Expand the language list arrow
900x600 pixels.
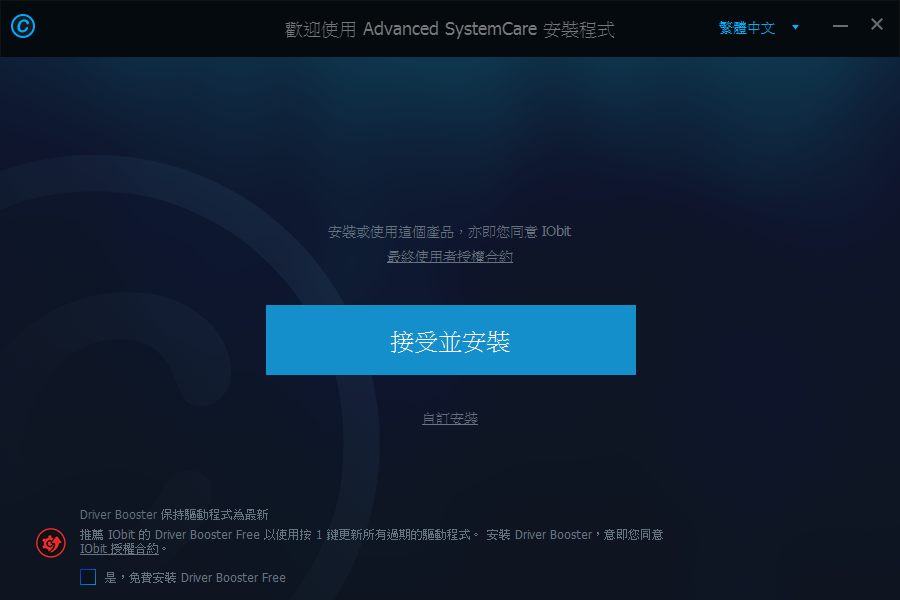pyautogui.click(x=796, y=27)
